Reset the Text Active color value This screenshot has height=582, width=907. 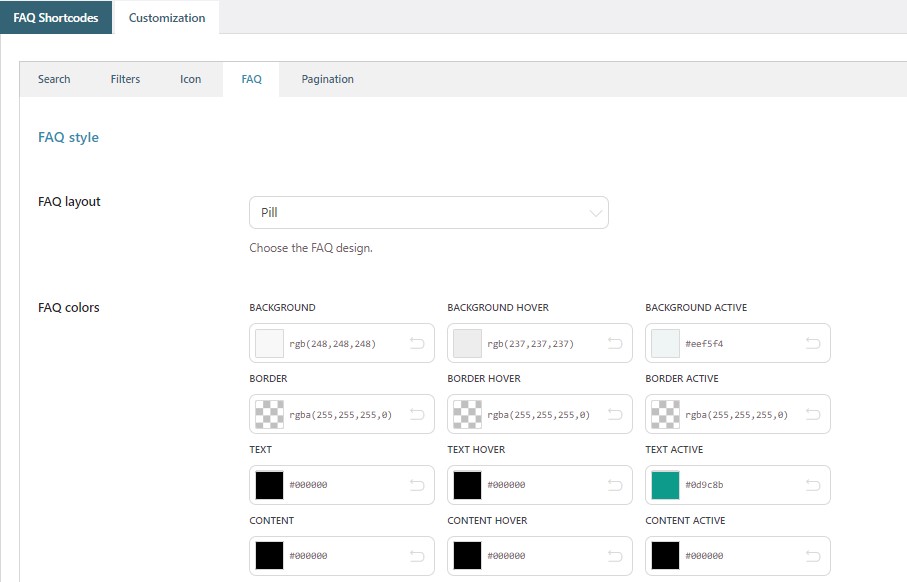click(813, 485)
